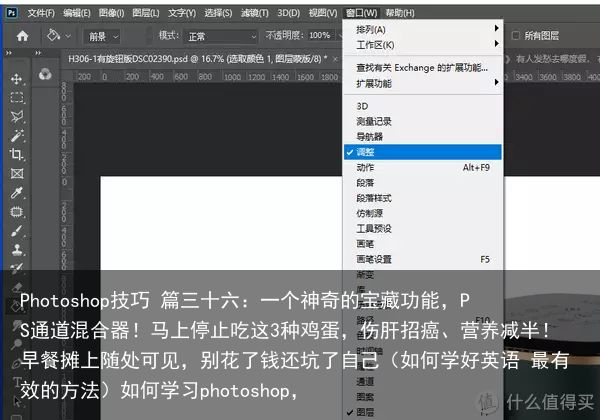
Task: Uncheck the 图层 panel entry
Action: tap(422, 412)
